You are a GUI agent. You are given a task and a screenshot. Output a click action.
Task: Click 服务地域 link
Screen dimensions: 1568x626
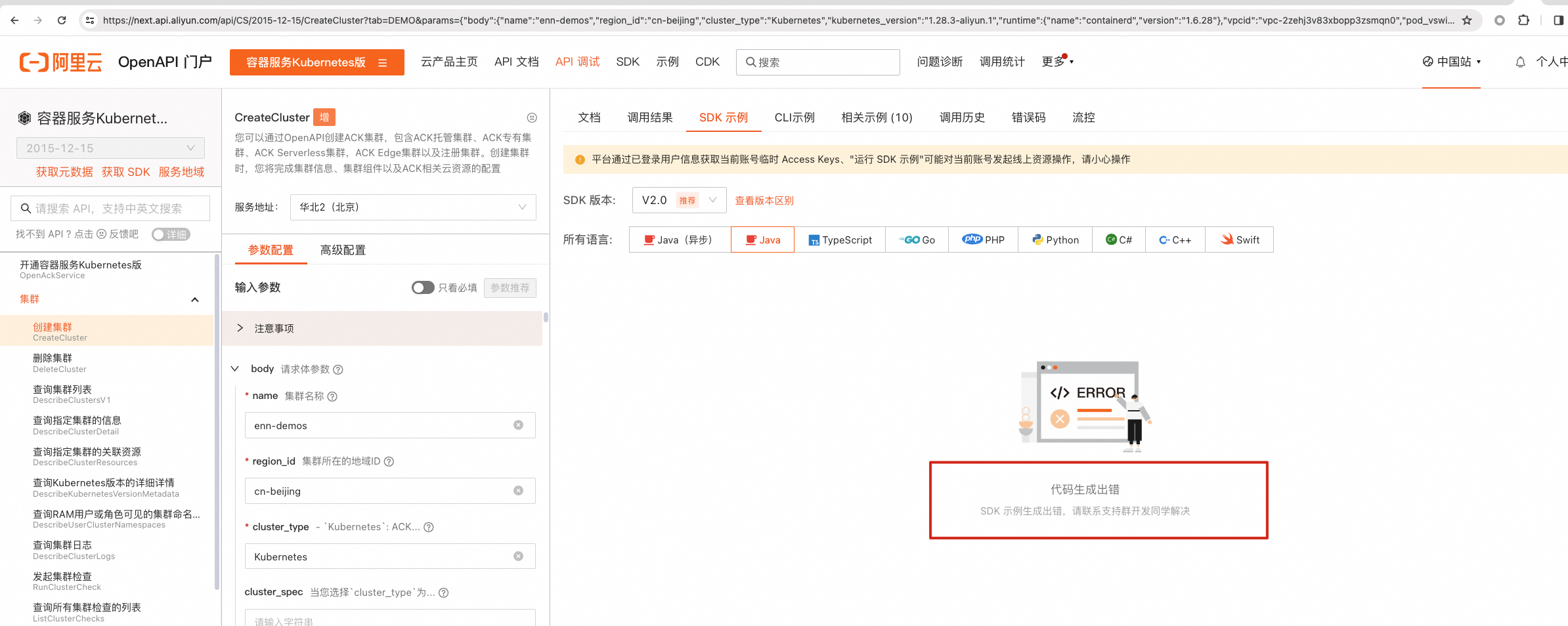181,172
